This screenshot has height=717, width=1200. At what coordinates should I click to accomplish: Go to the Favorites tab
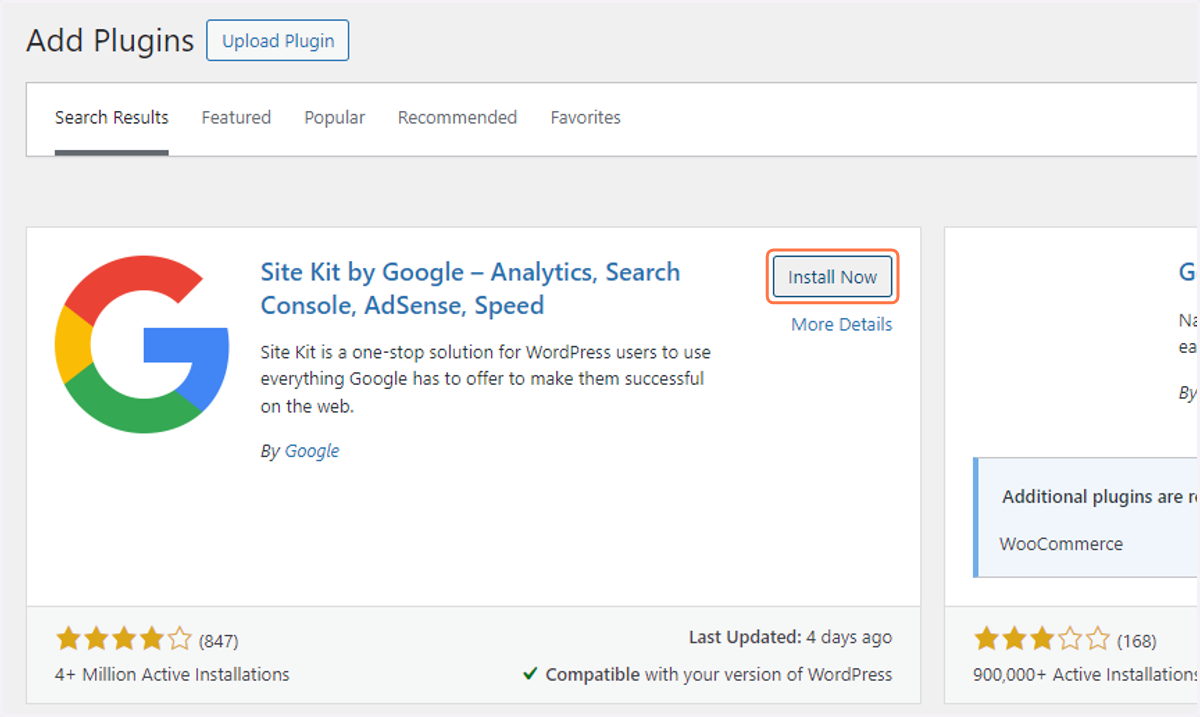(x=585, y=118)
